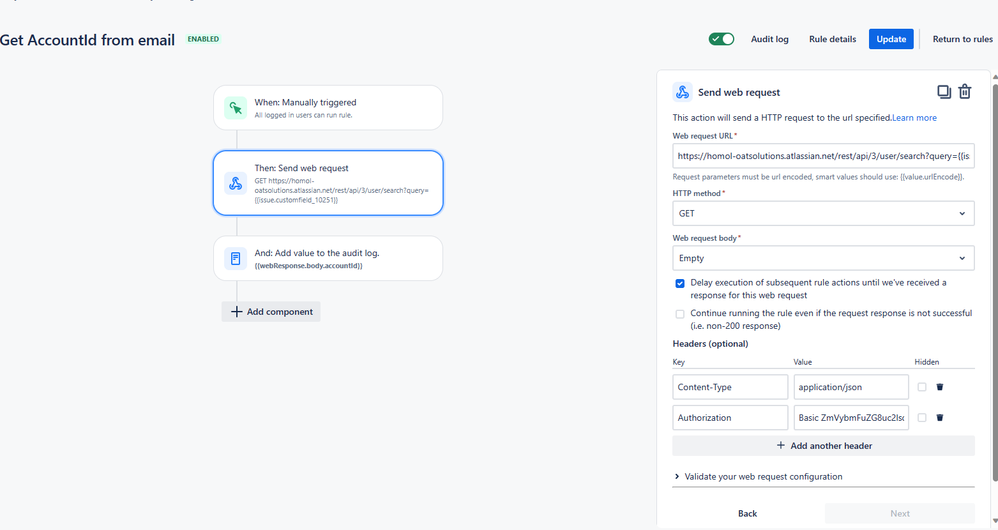Open Rule details
This screenshot has height=530, width=998.
[832, 39]
